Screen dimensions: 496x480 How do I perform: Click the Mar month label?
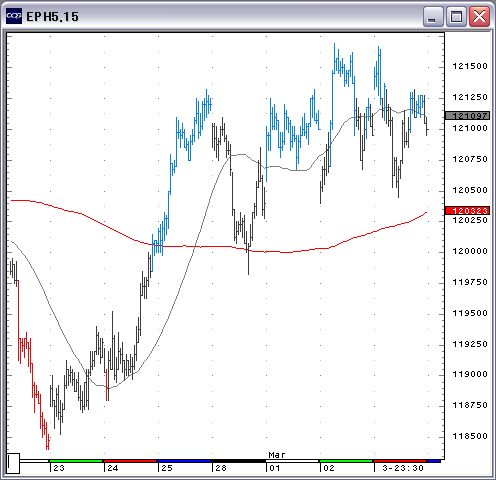click(x=277, y=455)
